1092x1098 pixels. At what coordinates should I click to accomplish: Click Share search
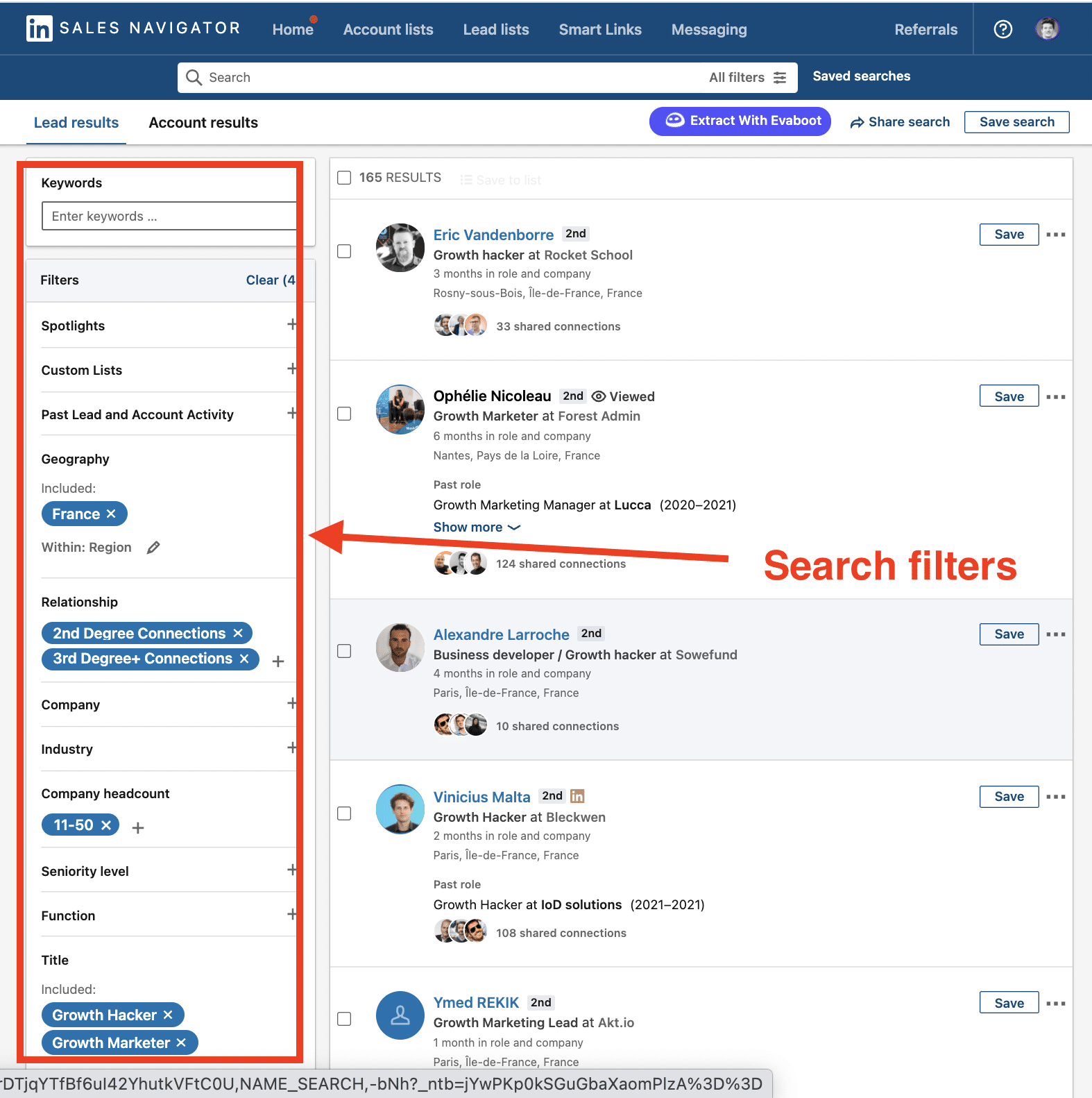click(x=900, y=122)
